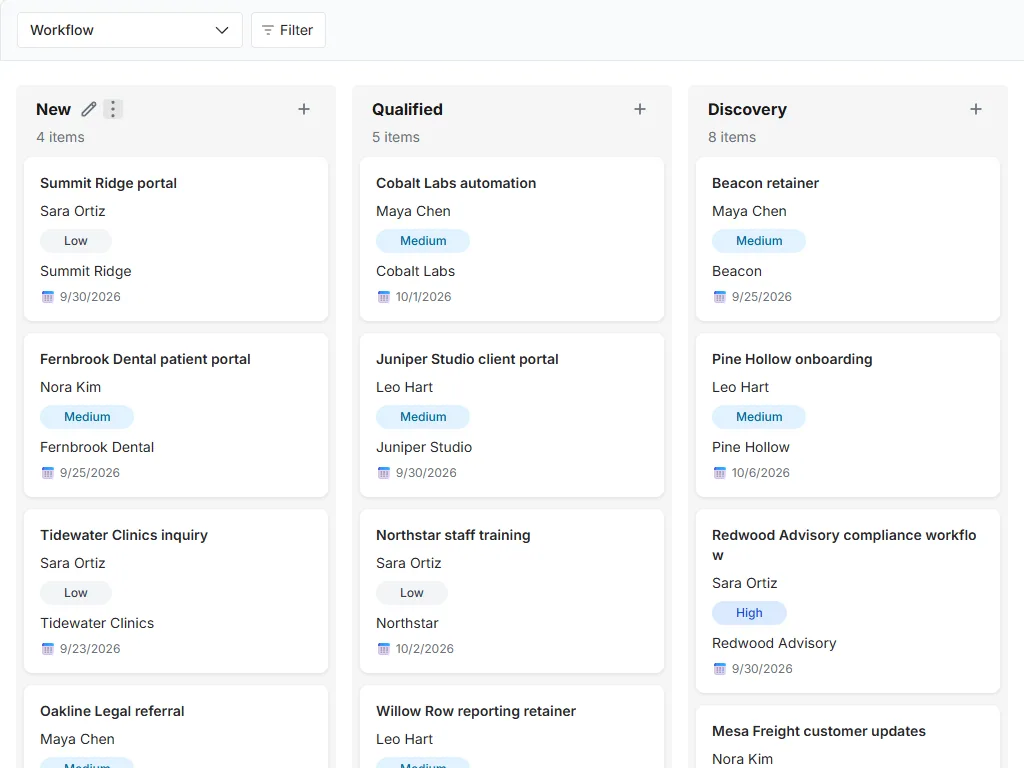
Task: Add an item to the Qualified column
Action: click(640, 109)
